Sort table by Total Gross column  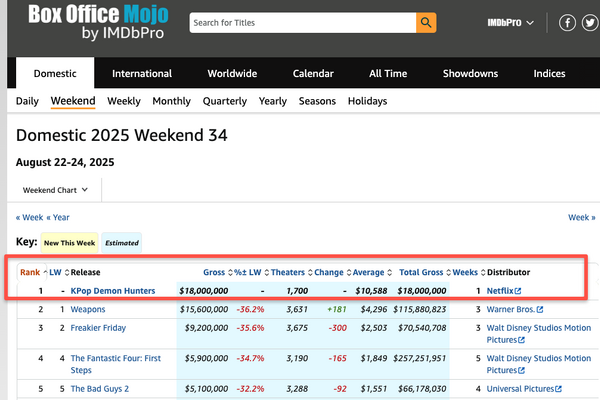pyautogui.click(x=422, y=272)
